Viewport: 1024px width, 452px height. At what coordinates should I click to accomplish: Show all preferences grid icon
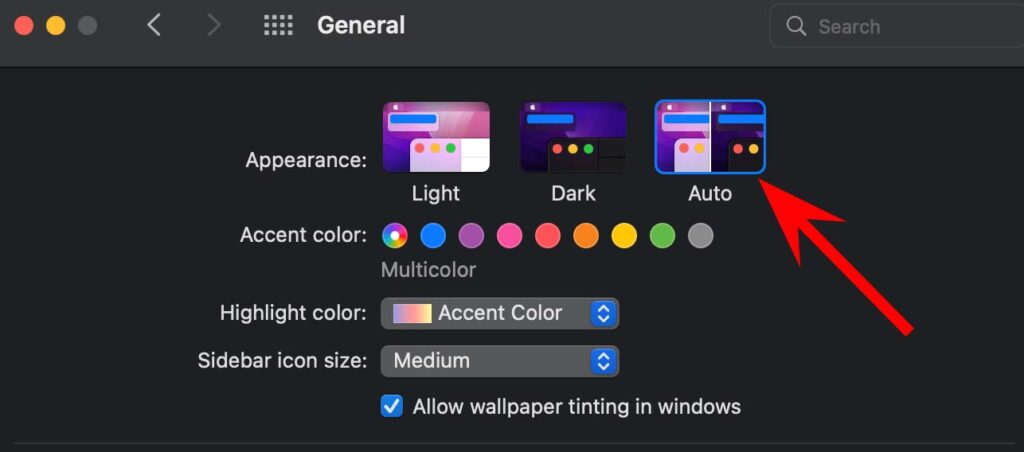pos(278,25)
